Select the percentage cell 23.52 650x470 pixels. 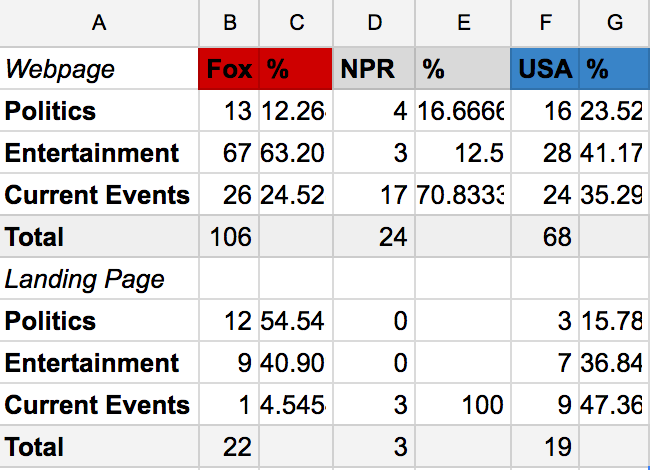tap(615, 111)
